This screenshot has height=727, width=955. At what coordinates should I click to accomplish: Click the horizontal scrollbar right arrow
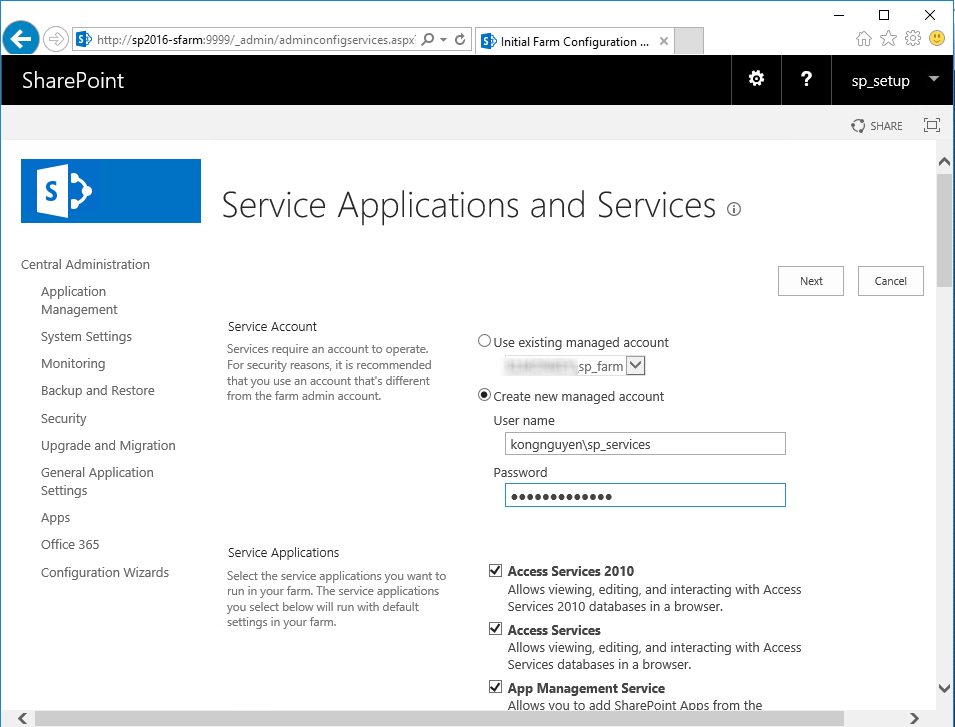[x=914, y=718]
